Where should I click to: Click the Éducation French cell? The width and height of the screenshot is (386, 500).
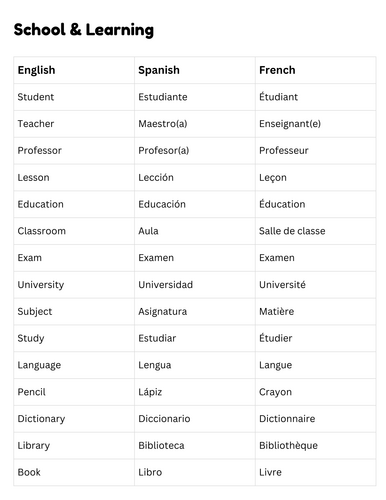click(x=315, y=204)
